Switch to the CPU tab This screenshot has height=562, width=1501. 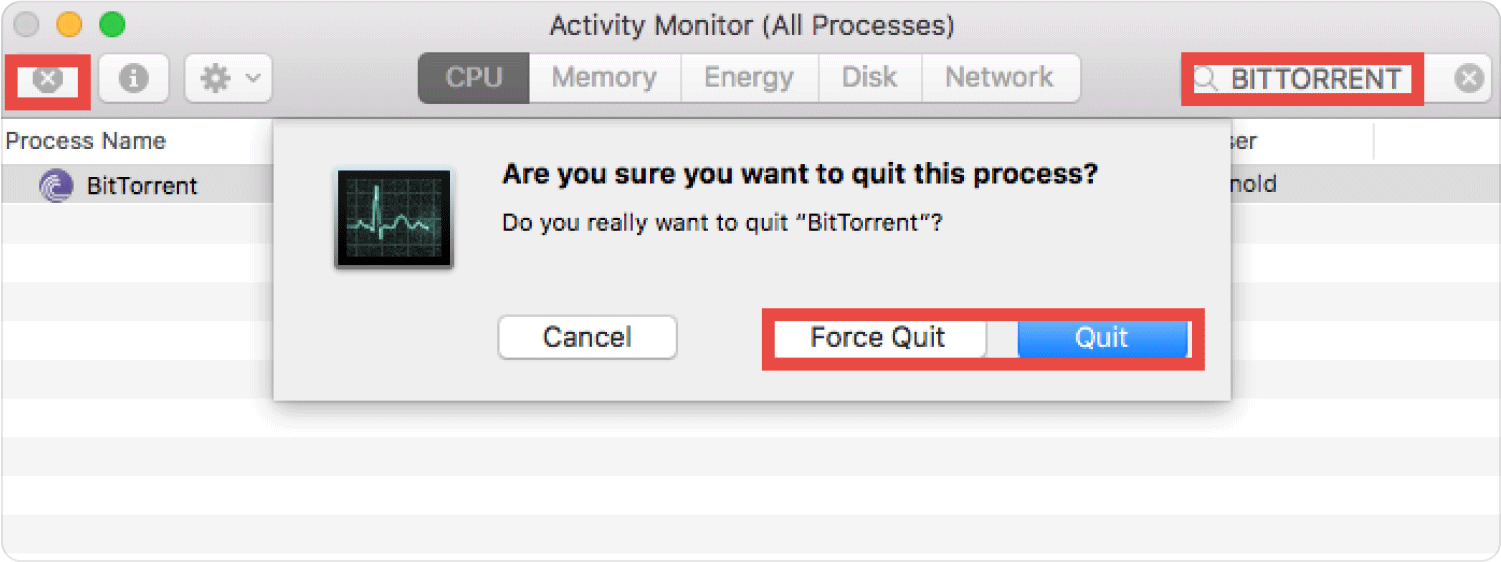[x=473, y=78]
